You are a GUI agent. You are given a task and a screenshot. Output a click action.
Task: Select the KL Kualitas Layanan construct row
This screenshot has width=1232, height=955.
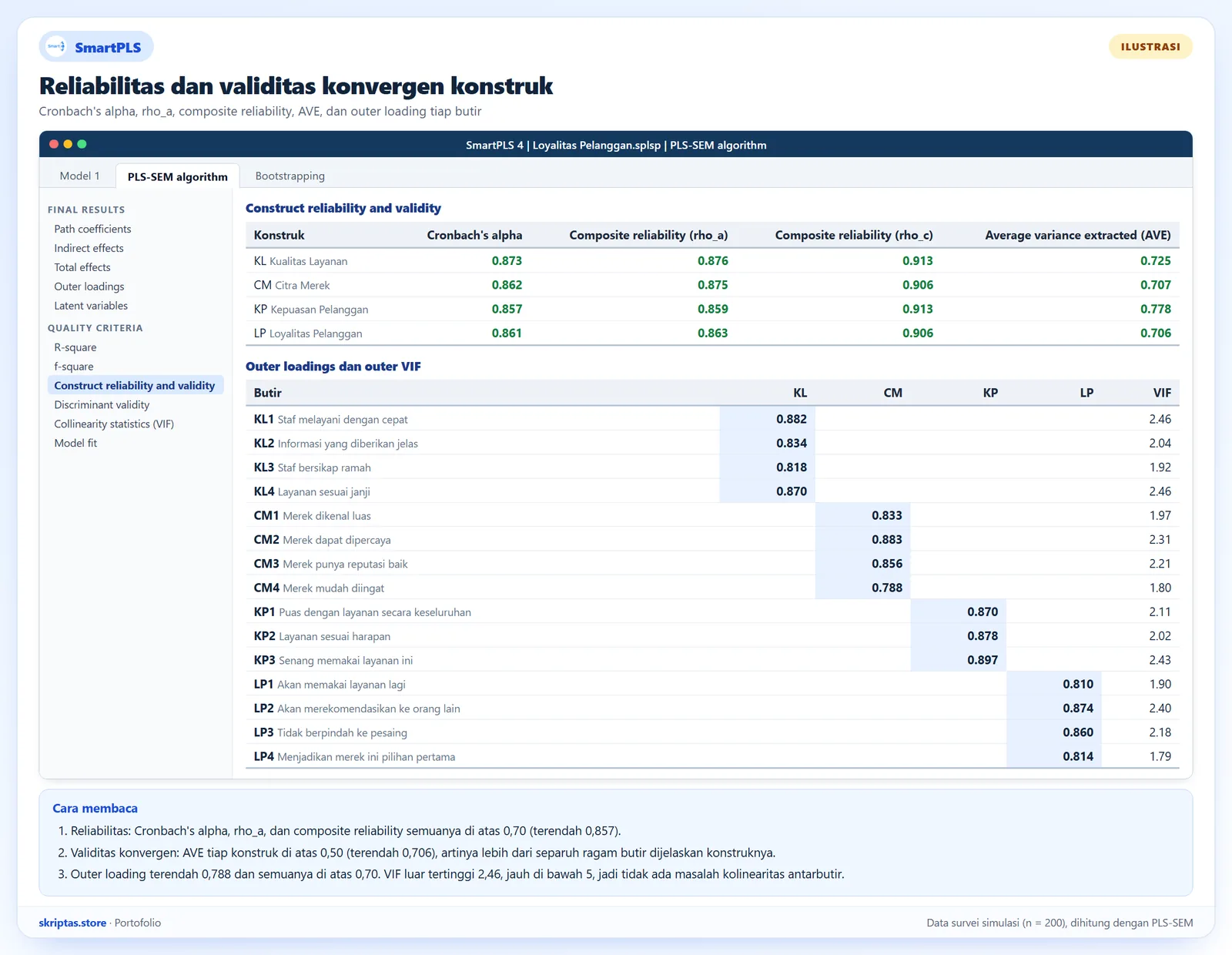click(712, 261)
